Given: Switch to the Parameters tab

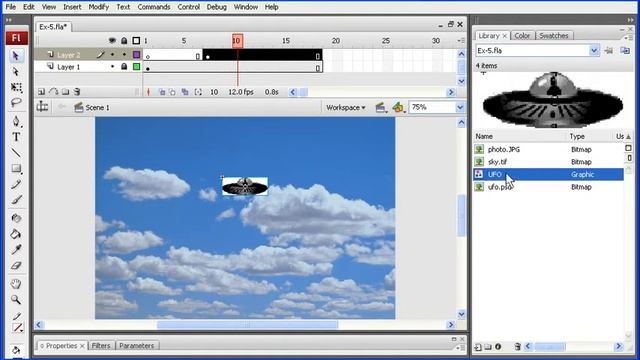Looking at the screenshot, I should (x=137, y=346).
